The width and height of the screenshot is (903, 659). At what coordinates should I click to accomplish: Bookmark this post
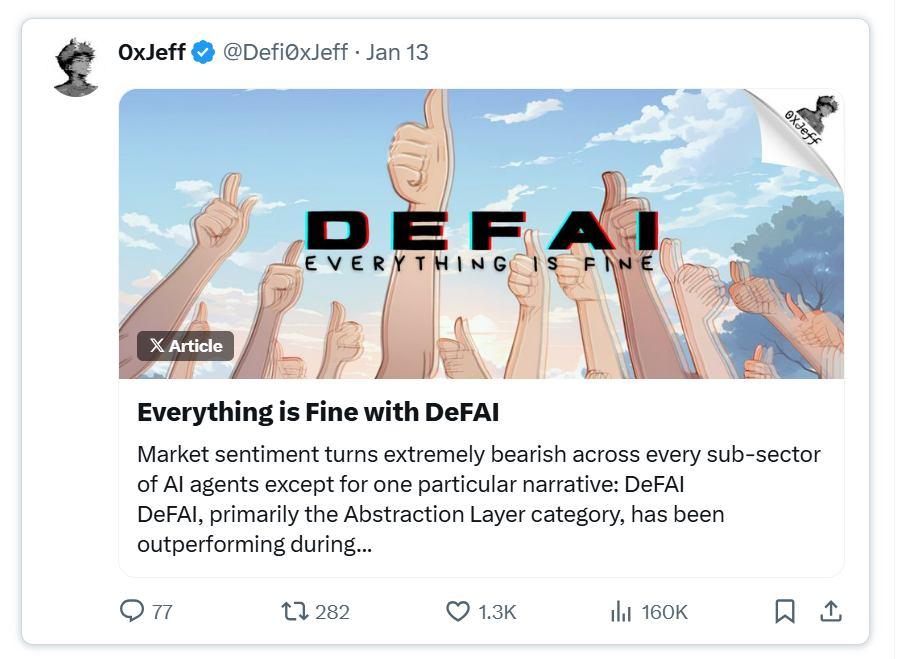coord(785,611)
